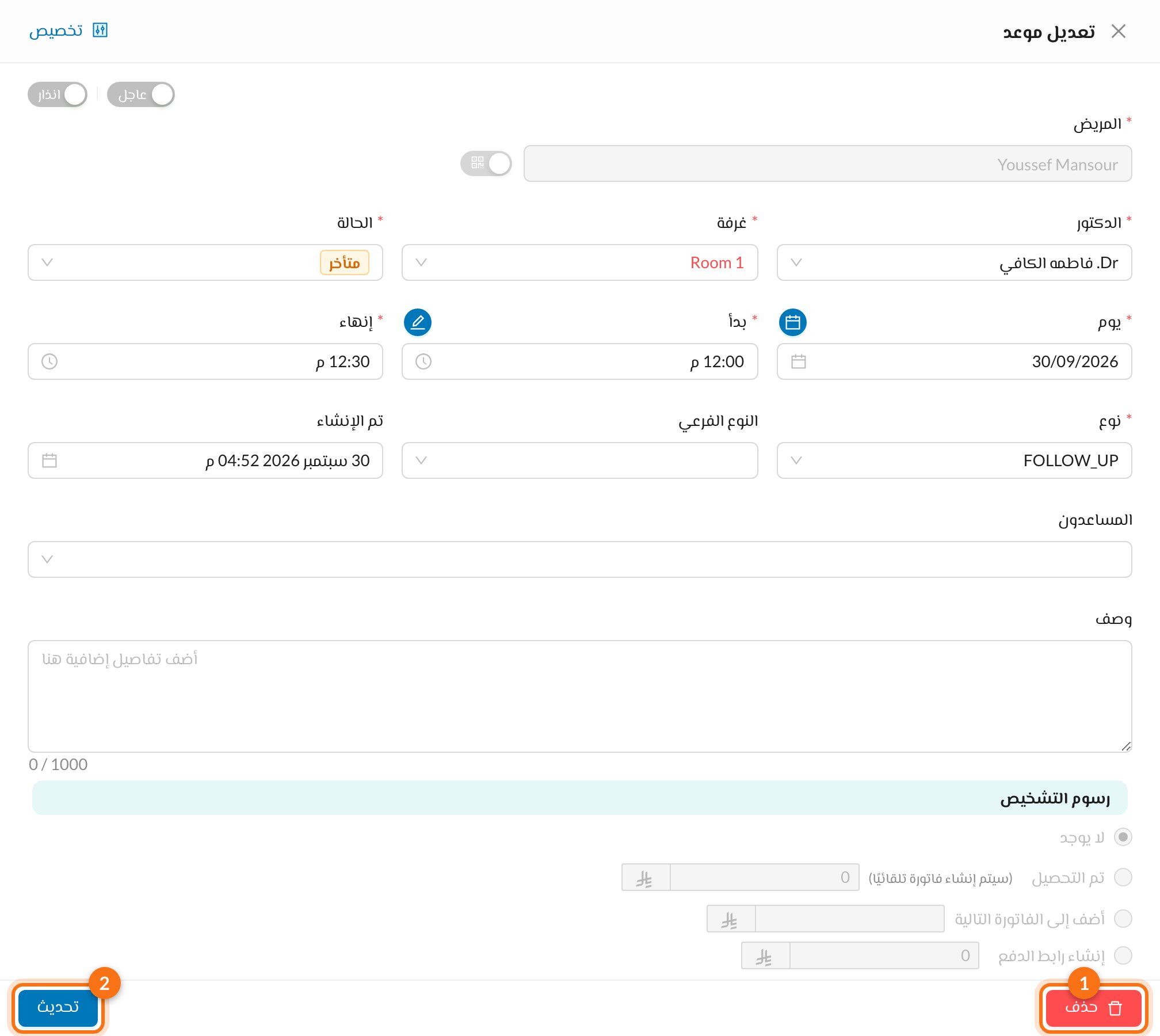The height and width of the screenshot is (1036, 1160).
Task: Click the calendar icon in the تم الإنشاء field
Action: pos(49,460)
